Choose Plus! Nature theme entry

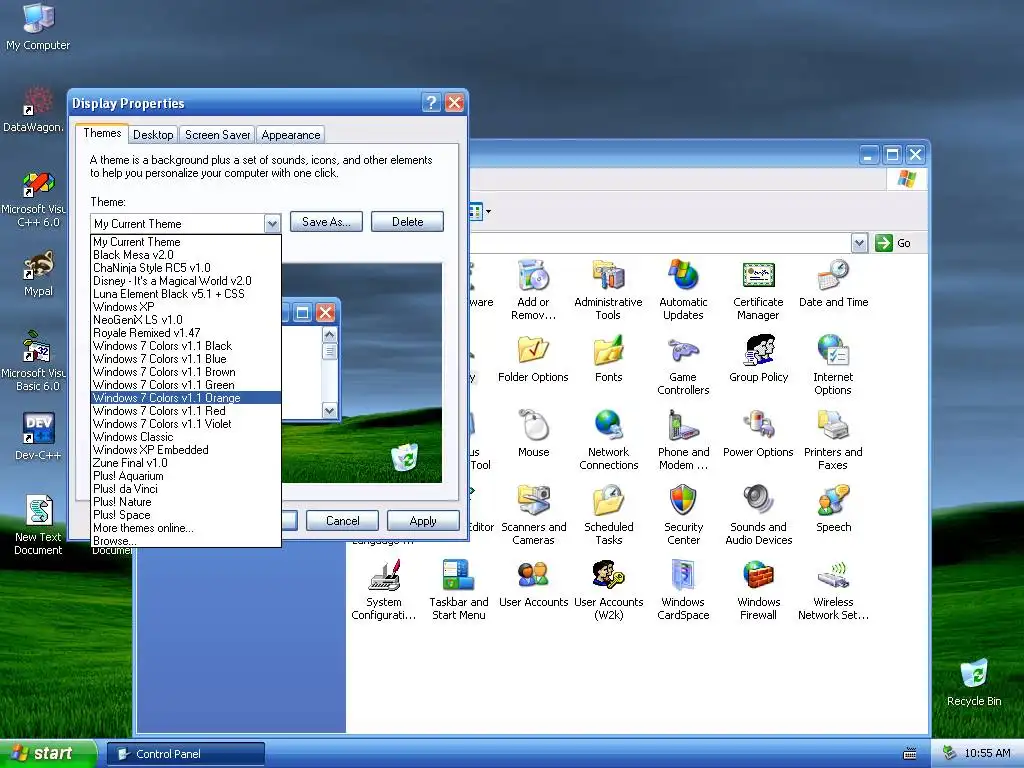tap(186, 502)
